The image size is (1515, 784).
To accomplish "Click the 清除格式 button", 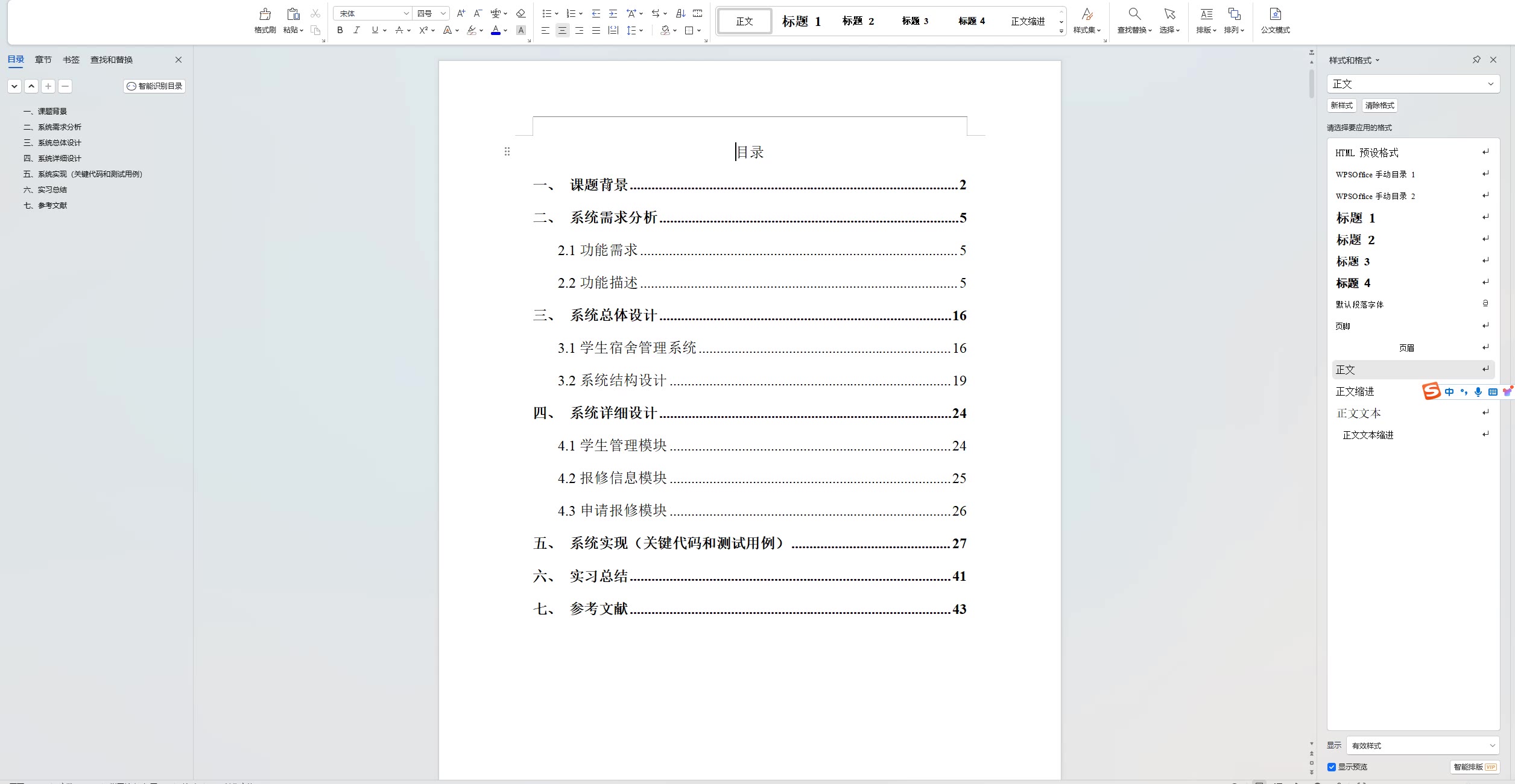I will [1379, 106].
